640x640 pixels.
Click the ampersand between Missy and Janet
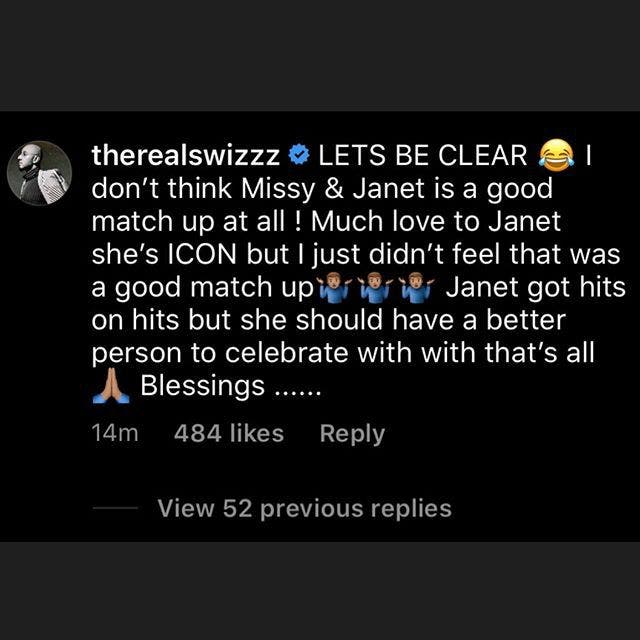[334, 189]
